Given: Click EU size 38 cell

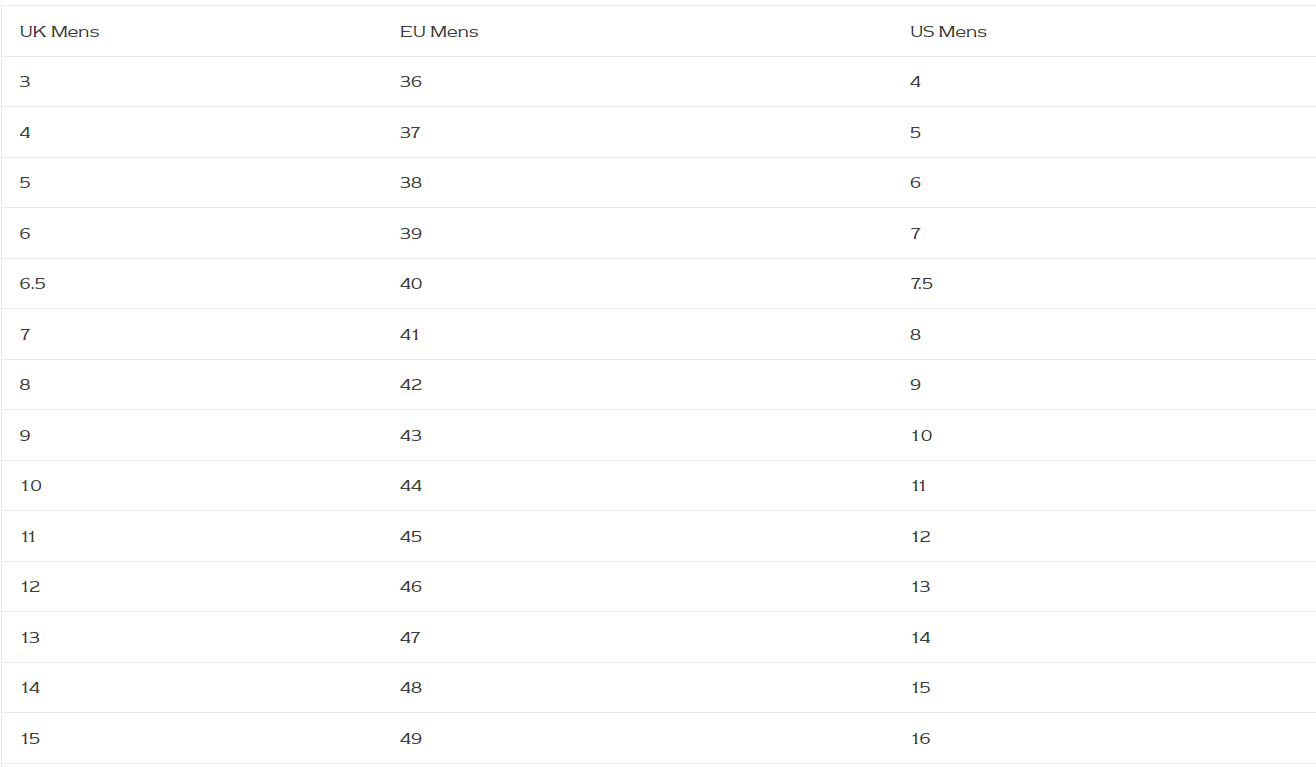Looking at the screenshot, I should pos(411,183).
